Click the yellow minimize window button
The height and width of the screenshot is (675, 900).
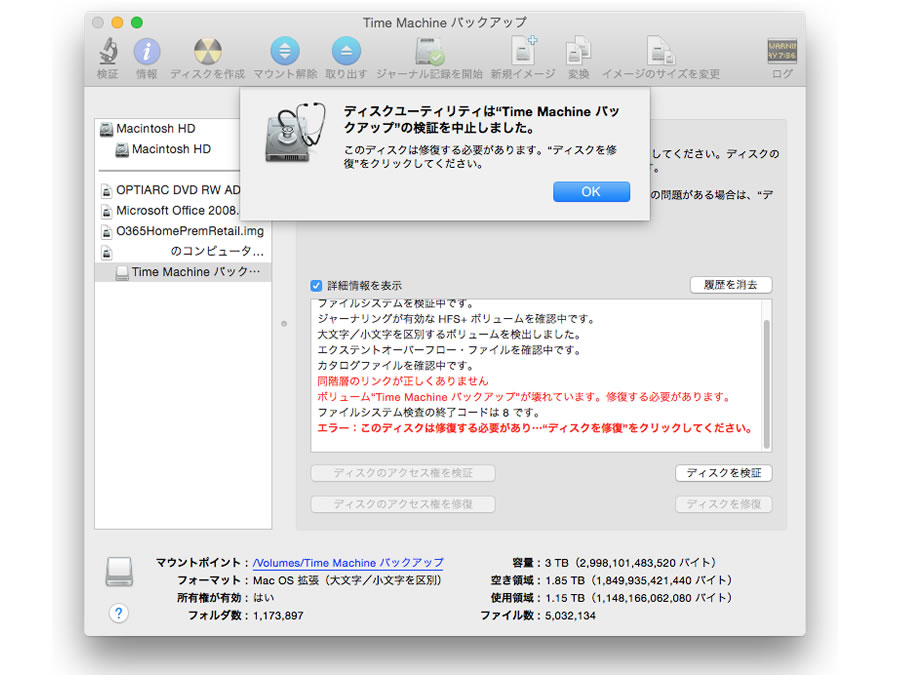tap(117, 22)
